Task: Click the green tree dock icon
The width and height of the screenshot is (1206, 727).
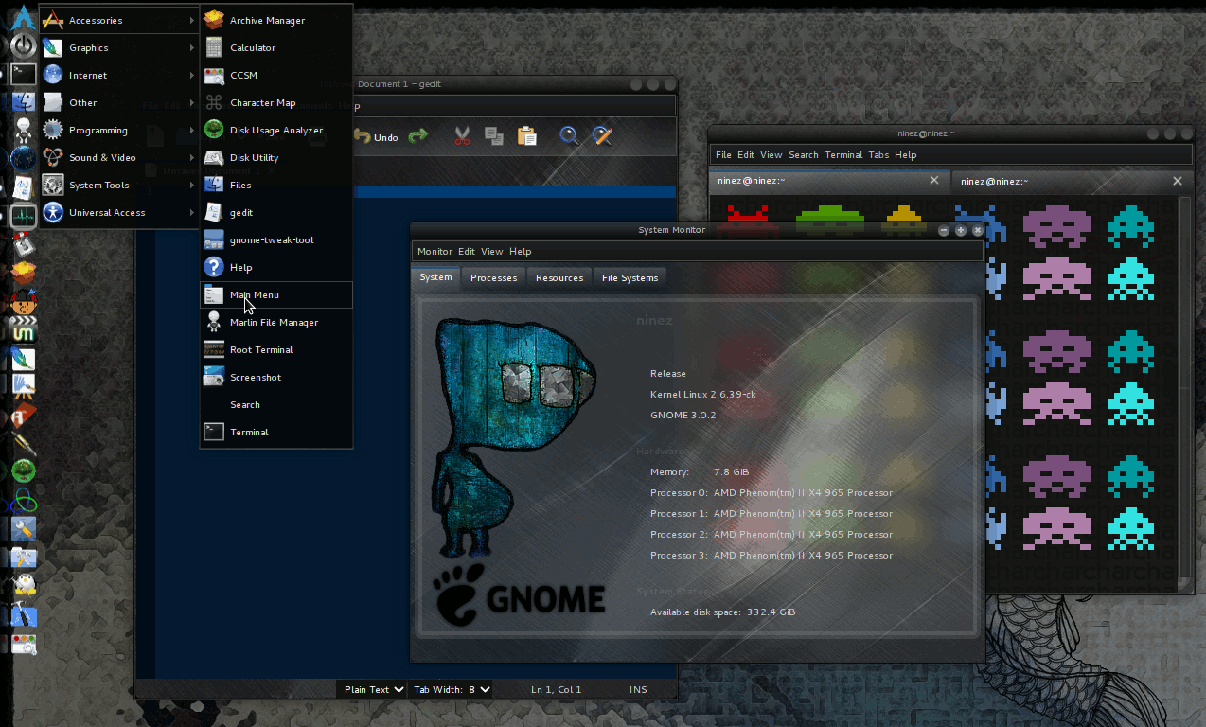Action: (x=22, y=471)
